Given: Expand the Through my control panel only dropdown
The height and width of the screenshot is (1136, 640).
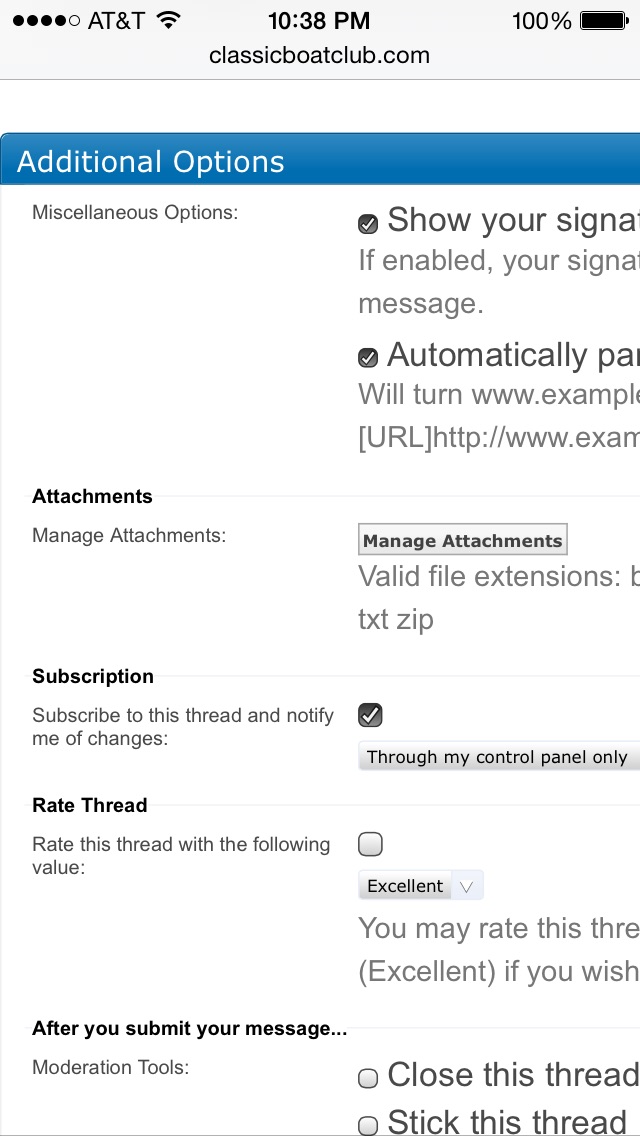Looking at the screenshot, I should pos(498,757).
